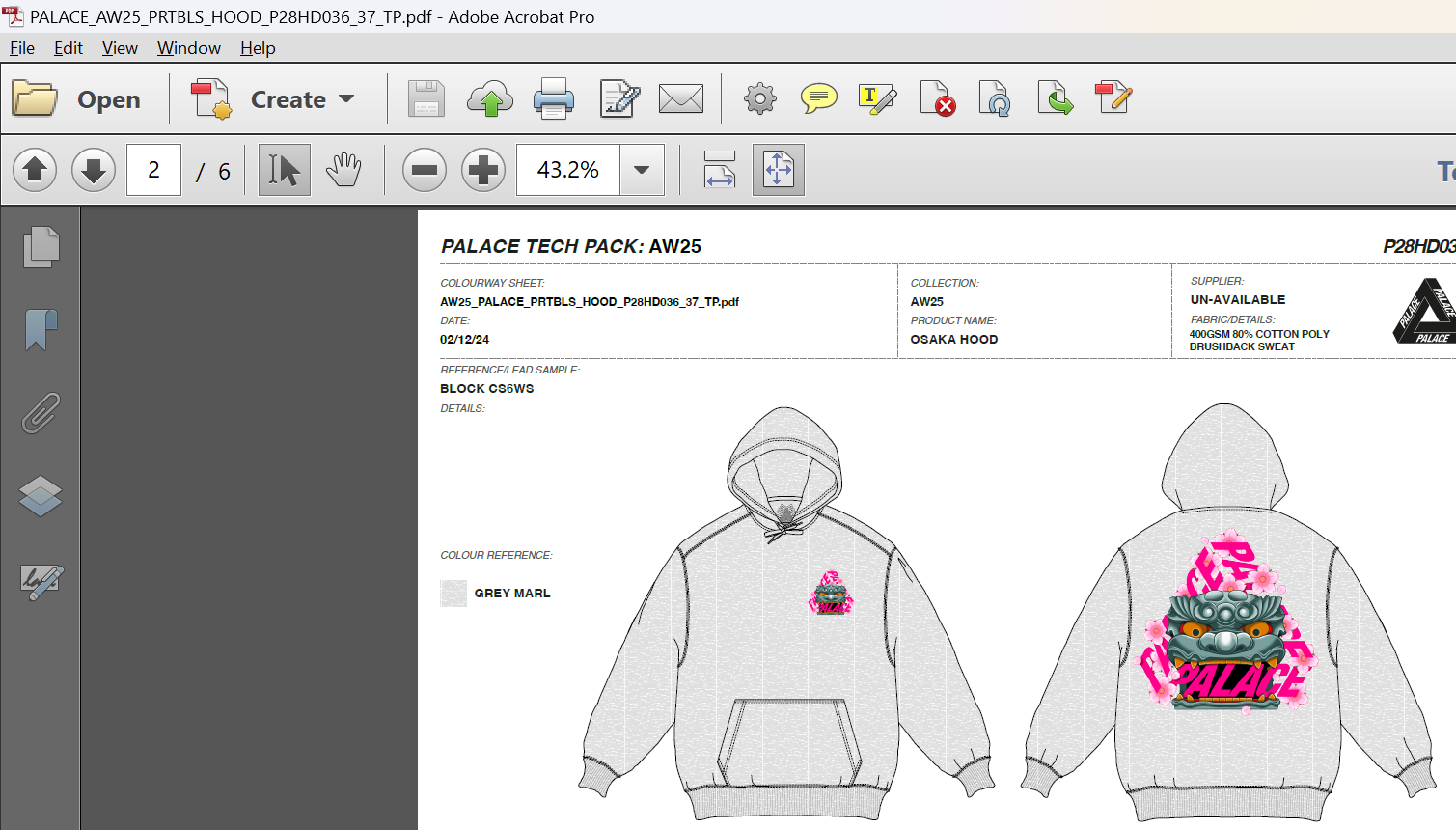1456x830 pixels.
Task: Open the zoom level dropdown arrow
Action: [x=642, y=170]
